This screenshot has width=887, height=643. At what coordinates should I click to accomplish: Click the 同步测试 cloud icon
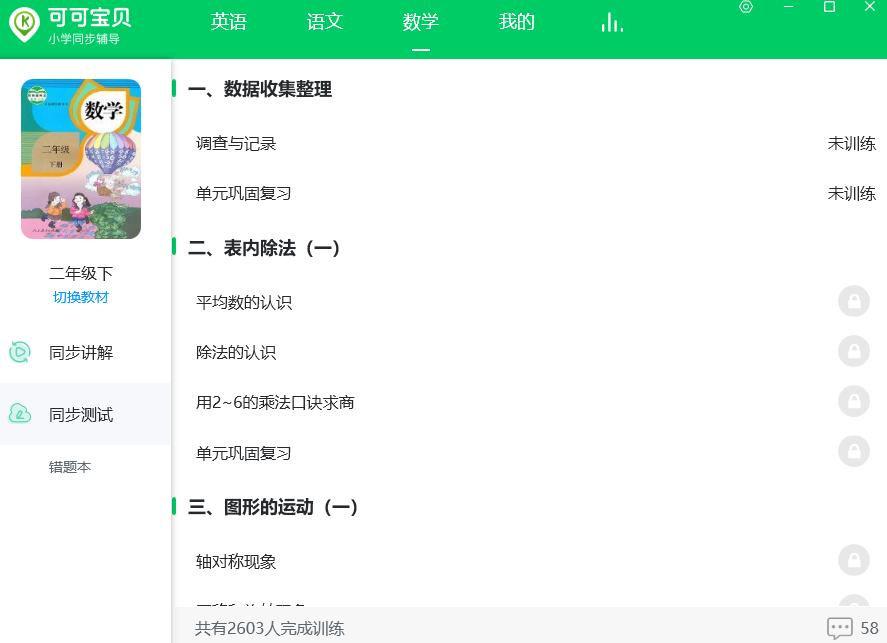click(x=20, y=414)
